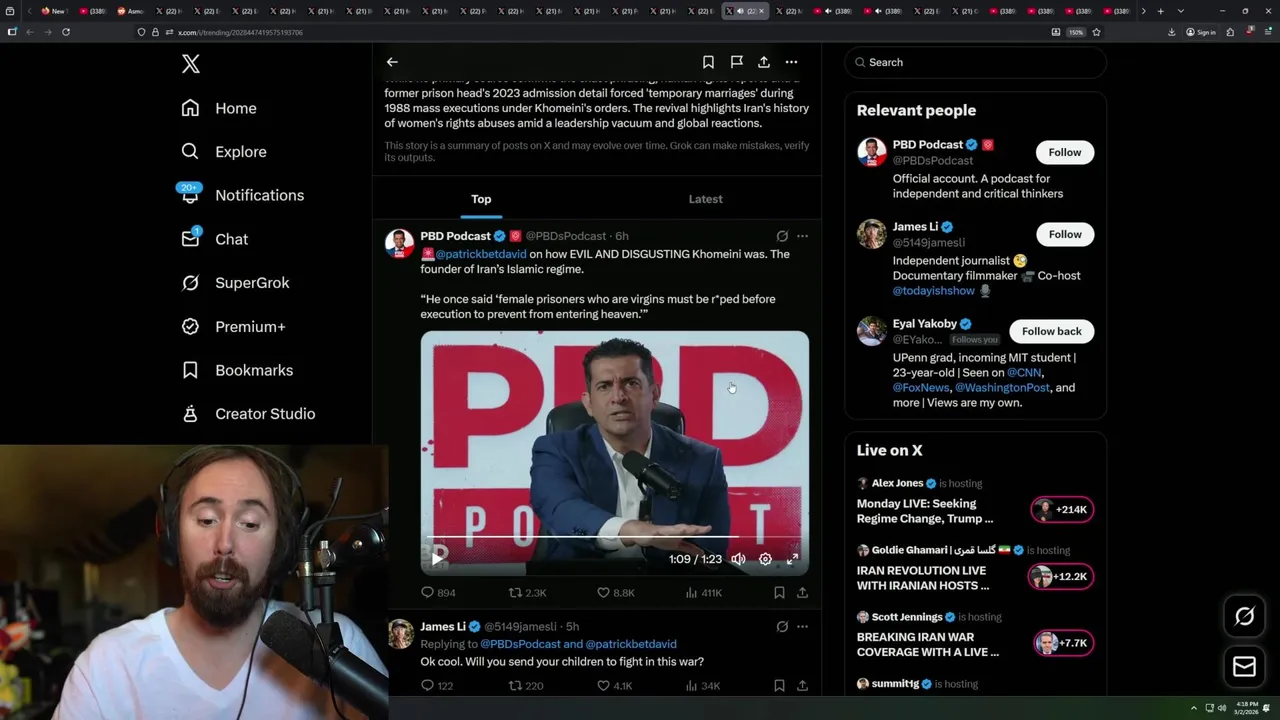The height and width of the screenshot is (720, 1280).
Task: Share the James Li reply
Action: (802, 686)
